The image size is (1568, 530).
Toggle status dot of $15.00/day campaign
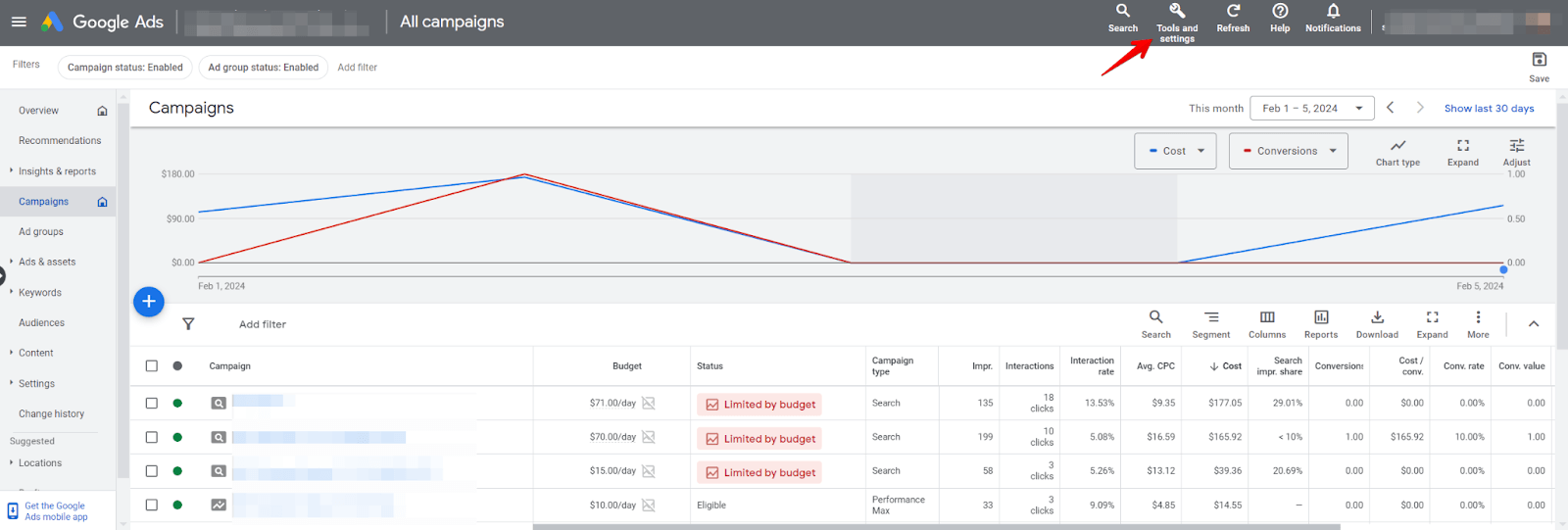pyautogui.click(x=177, y=471)
